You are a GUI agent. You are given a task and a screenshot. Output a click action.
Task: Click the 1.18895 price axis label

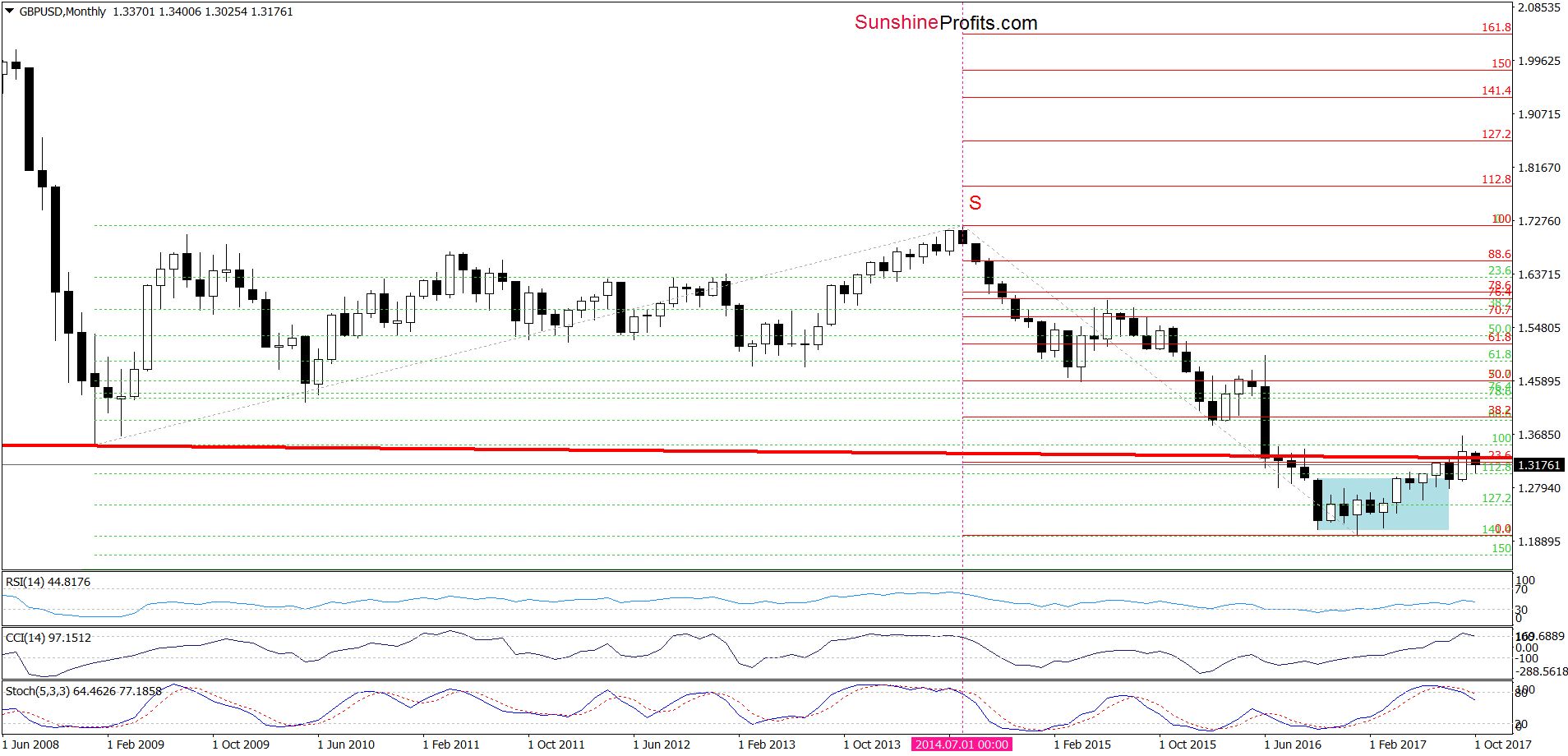tap(1538, 542)
